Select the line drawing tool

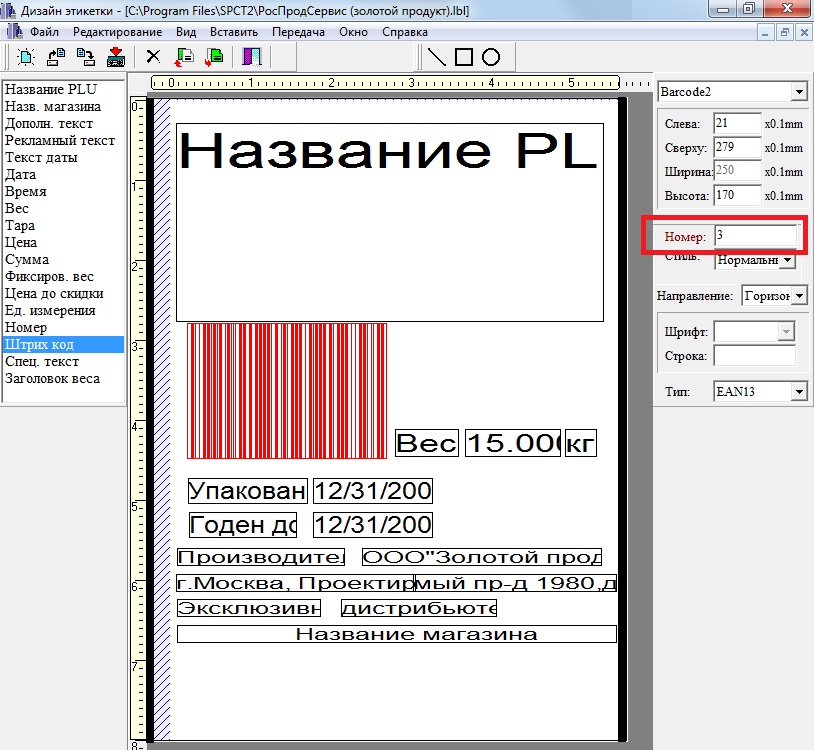pyautogui.click(x=437, y=56)
